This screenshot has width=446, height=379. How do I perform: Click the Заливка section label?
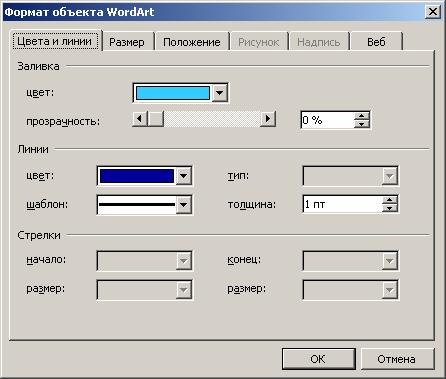tap(38, 66)
